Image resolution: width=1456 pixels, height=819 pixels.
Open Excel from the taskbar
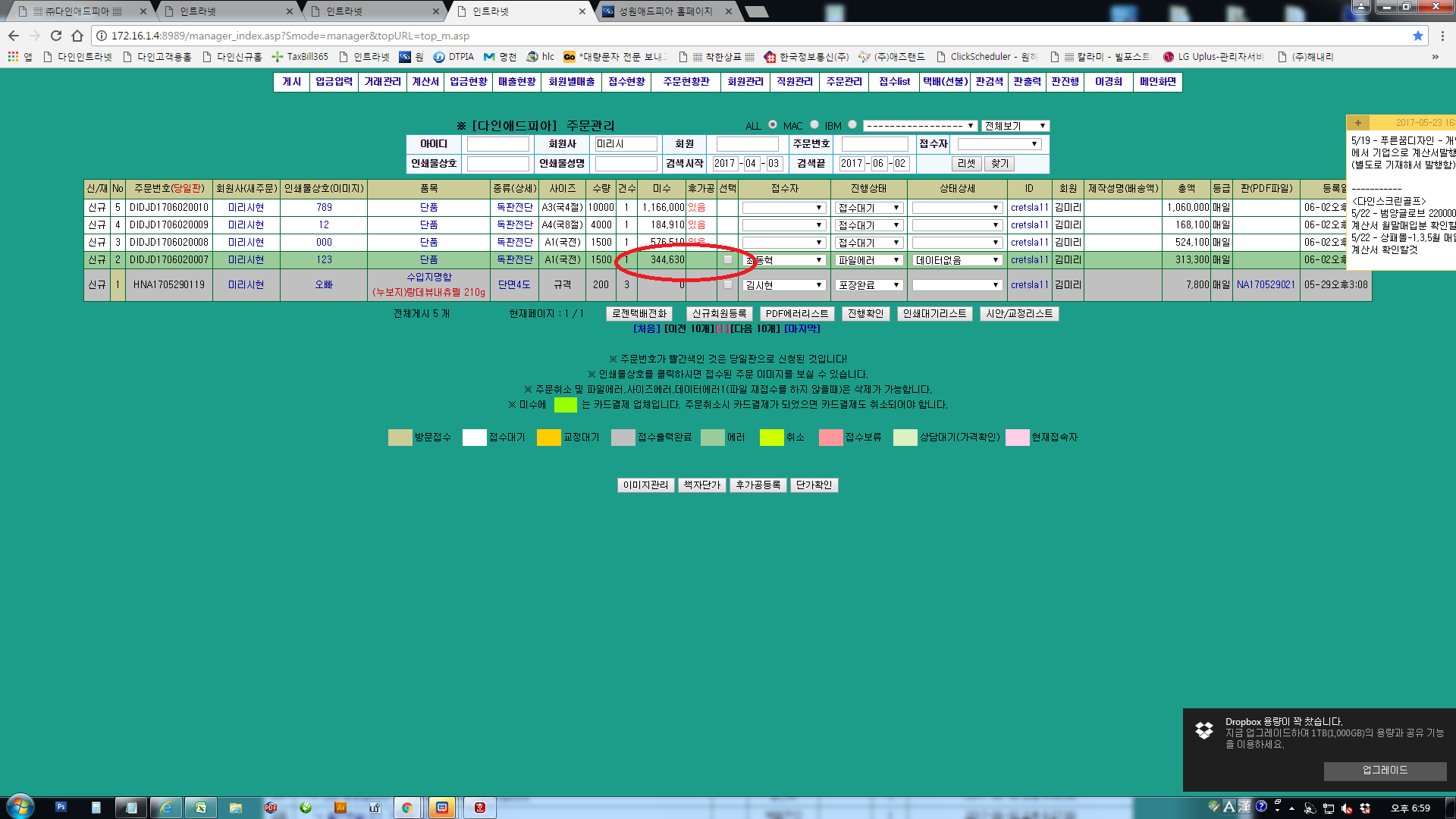[200, 808]
